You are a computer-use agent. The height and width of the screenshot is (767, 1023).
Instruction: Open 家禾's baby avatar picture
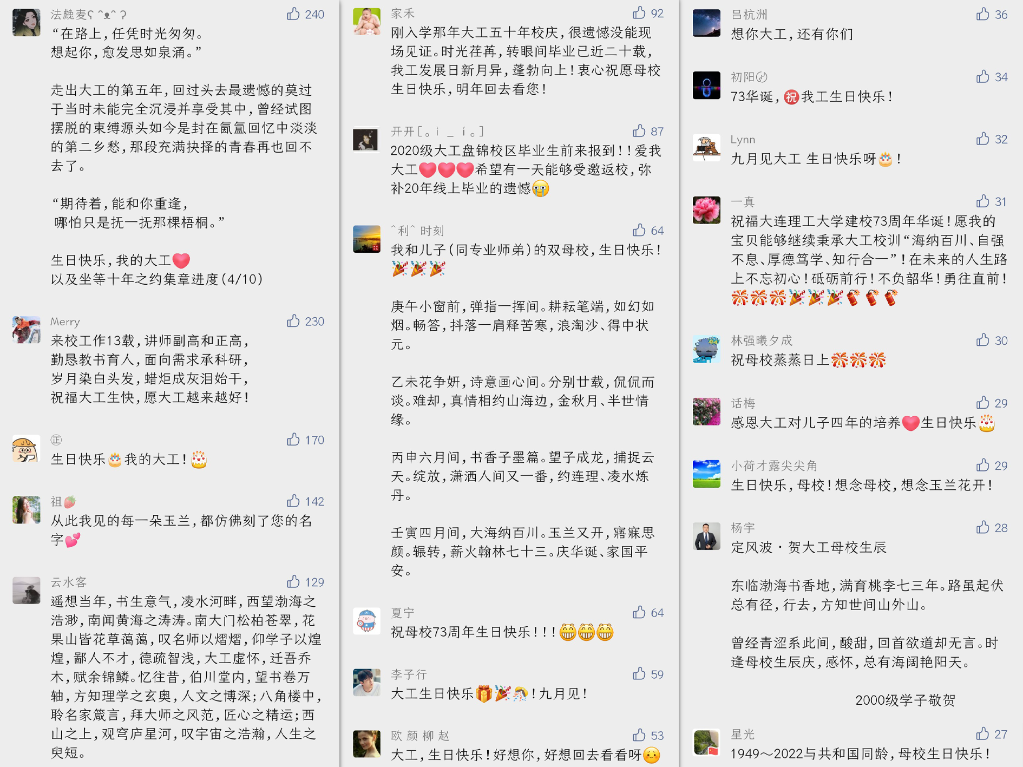tap(367, 22)
